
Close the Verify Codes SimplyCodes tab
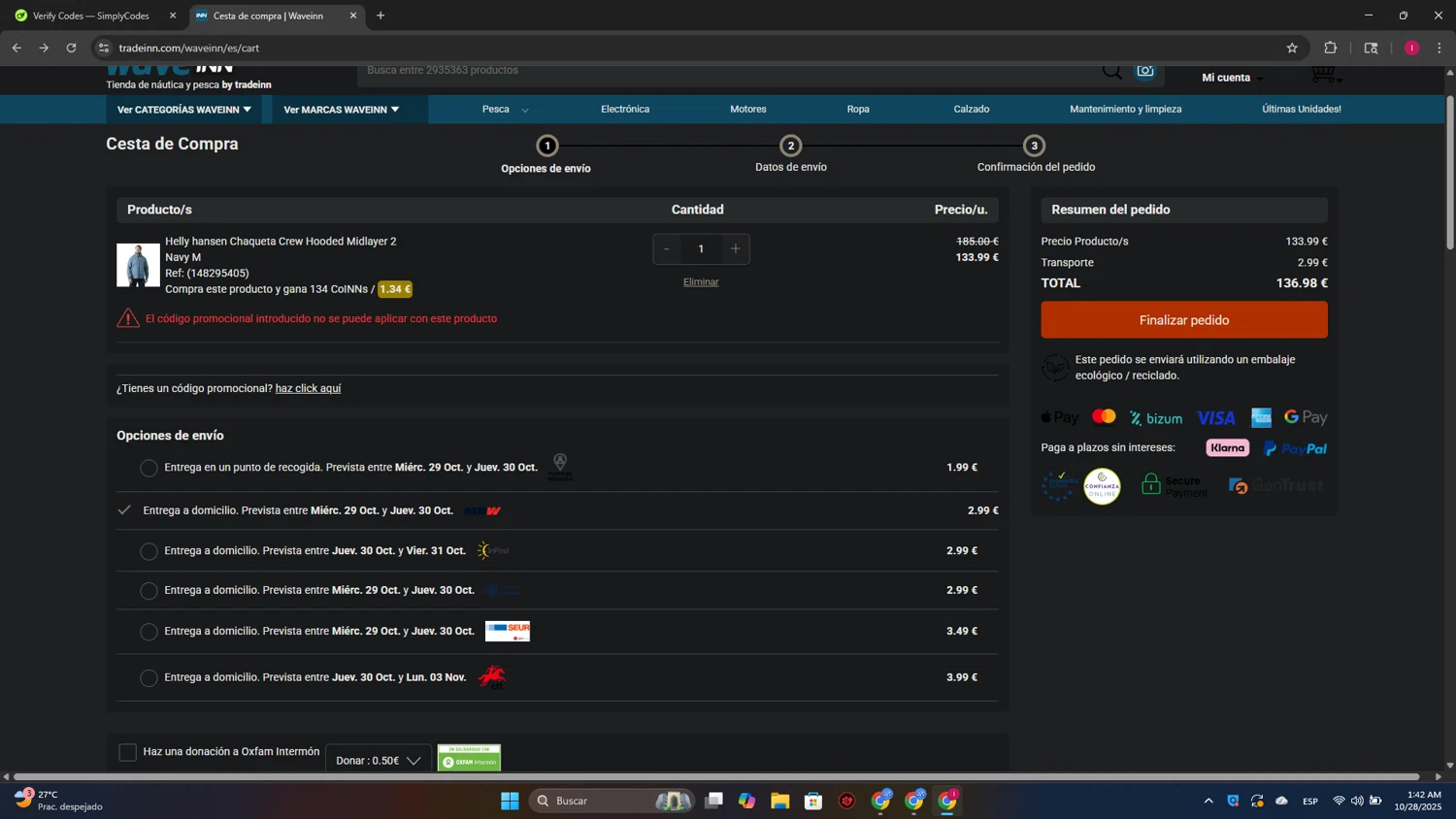point(173,16)
